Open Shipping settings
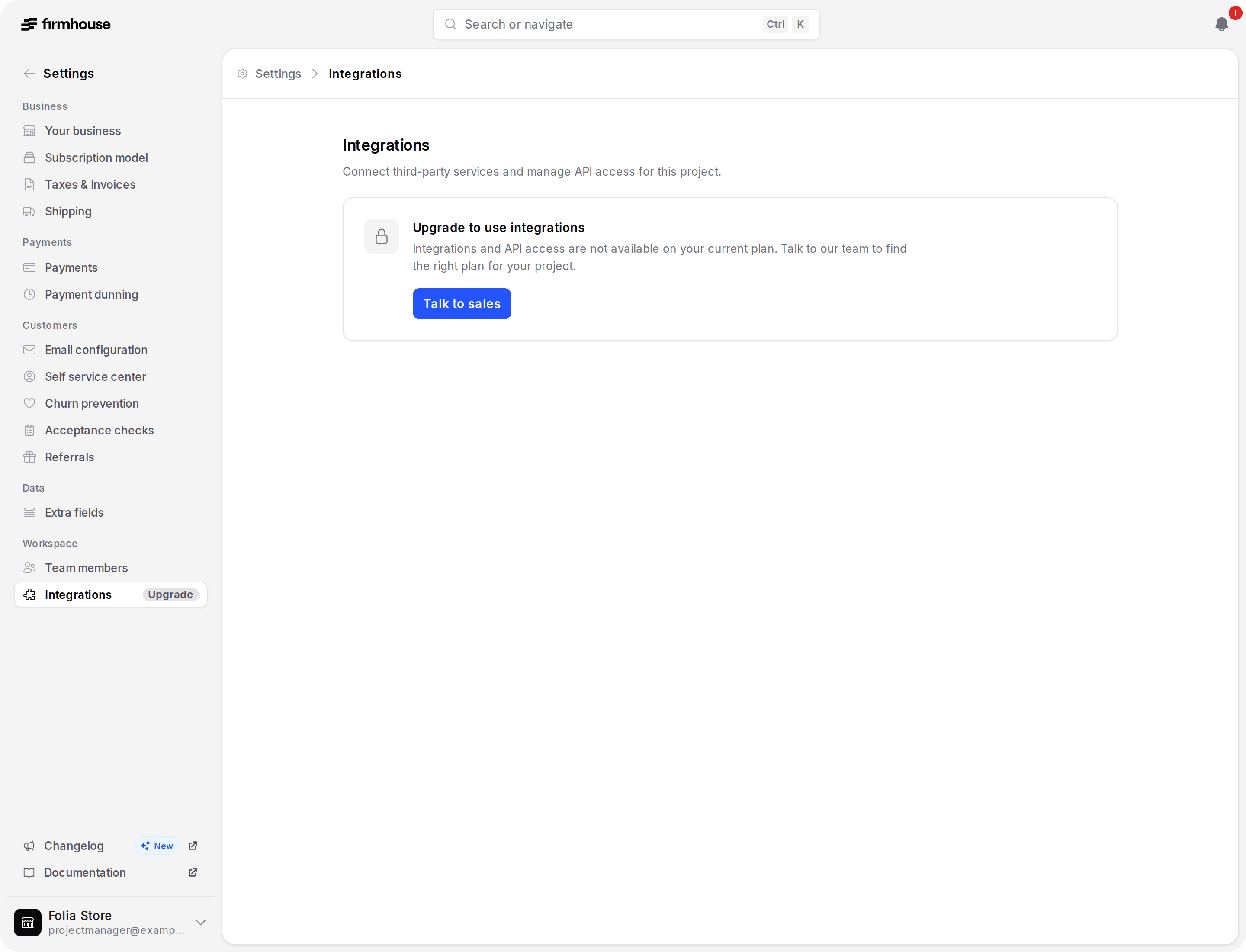This screenshot has height=952, width=1246. coord(110,211)
